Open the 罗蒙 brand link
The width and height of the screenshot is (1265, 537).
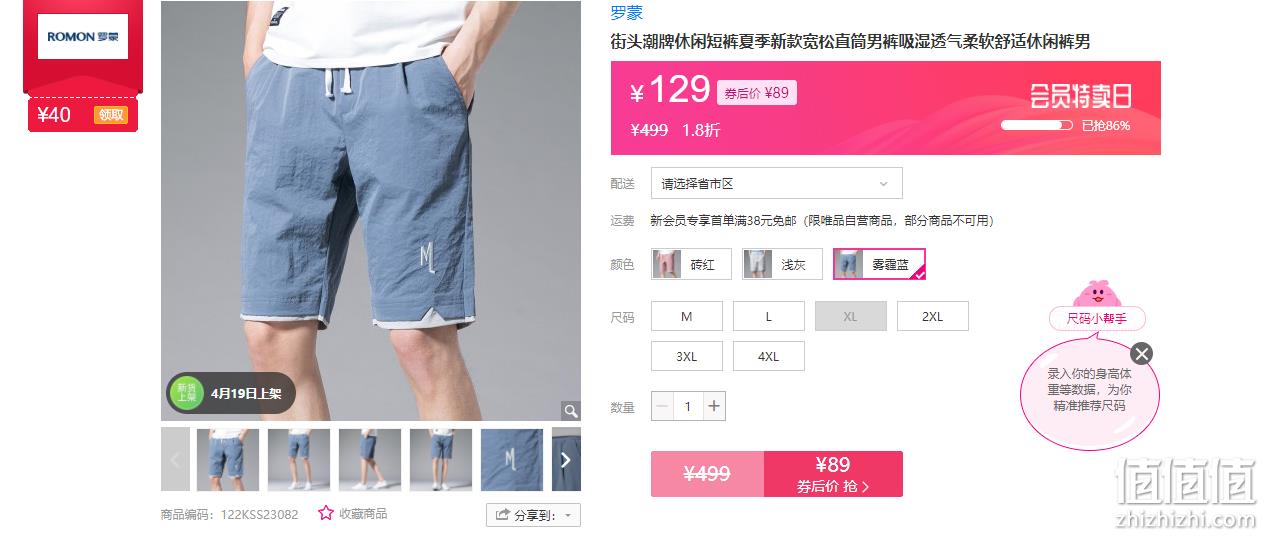(627, 13)
